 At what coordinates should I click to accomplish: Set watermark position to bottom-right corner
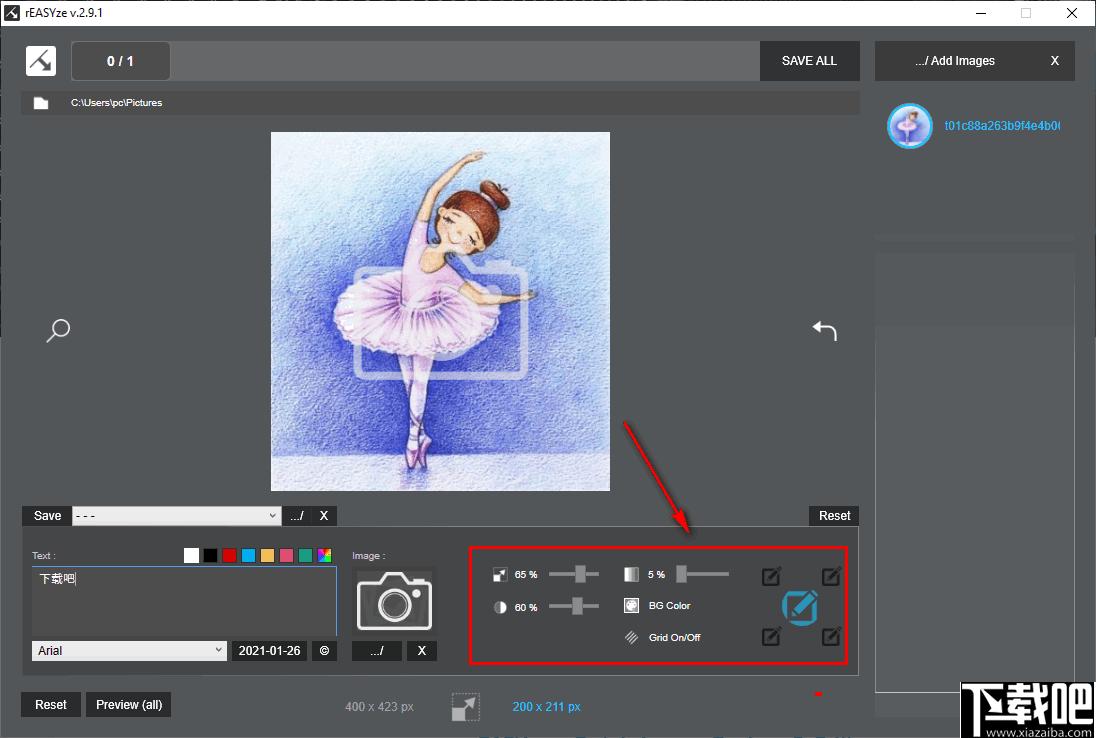pyautogui.click(x=831, y=636)
